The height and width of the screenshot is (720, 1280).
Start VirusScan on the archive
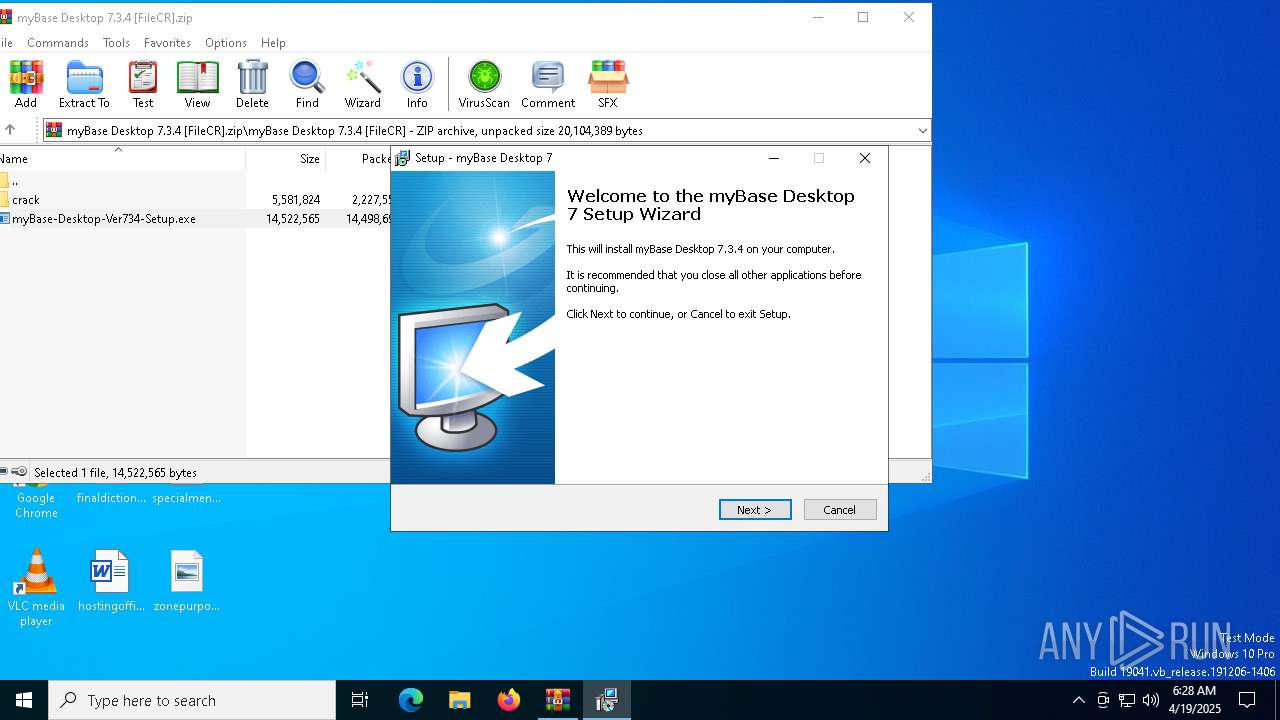point(484,84)
